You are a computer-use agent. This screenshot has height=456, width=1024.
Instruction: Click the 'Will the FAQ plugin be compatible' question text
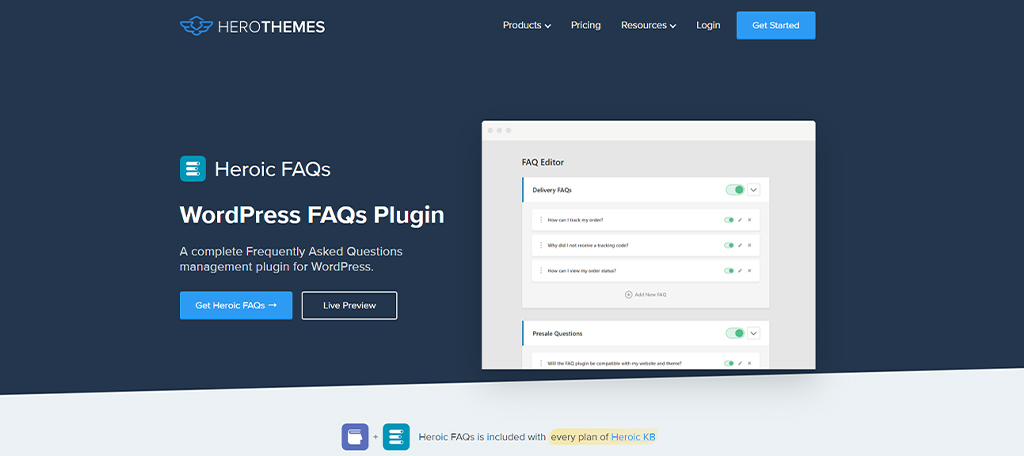tap(615, 363)
